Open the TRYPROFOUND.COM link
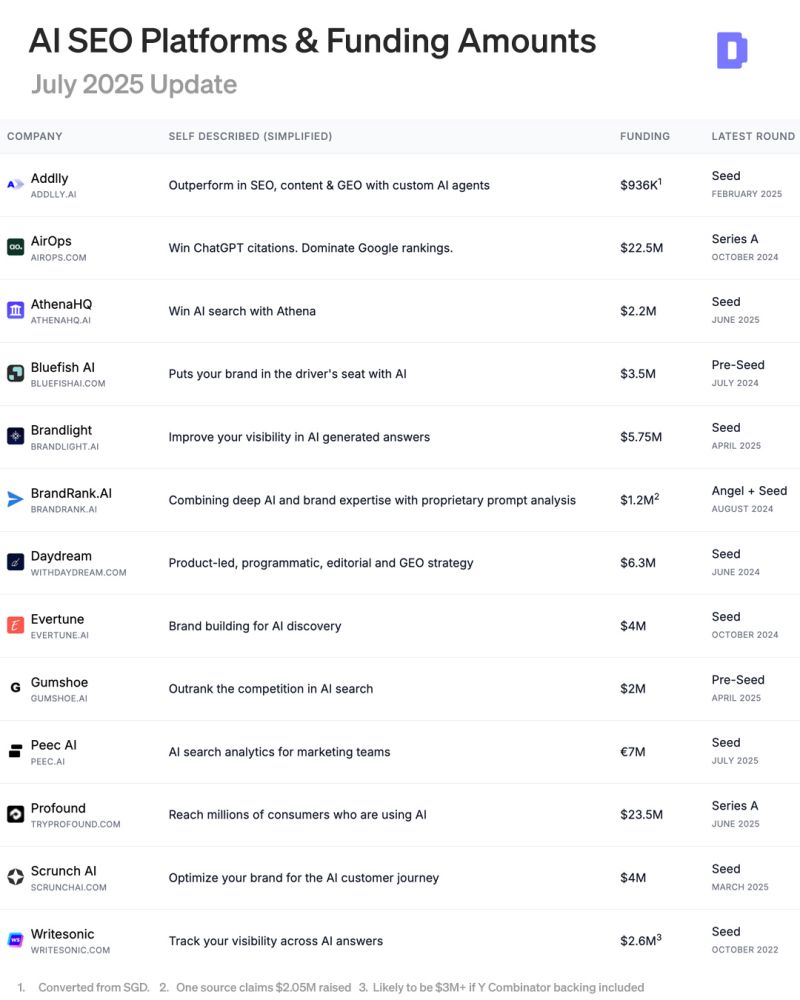 [75, 824]
